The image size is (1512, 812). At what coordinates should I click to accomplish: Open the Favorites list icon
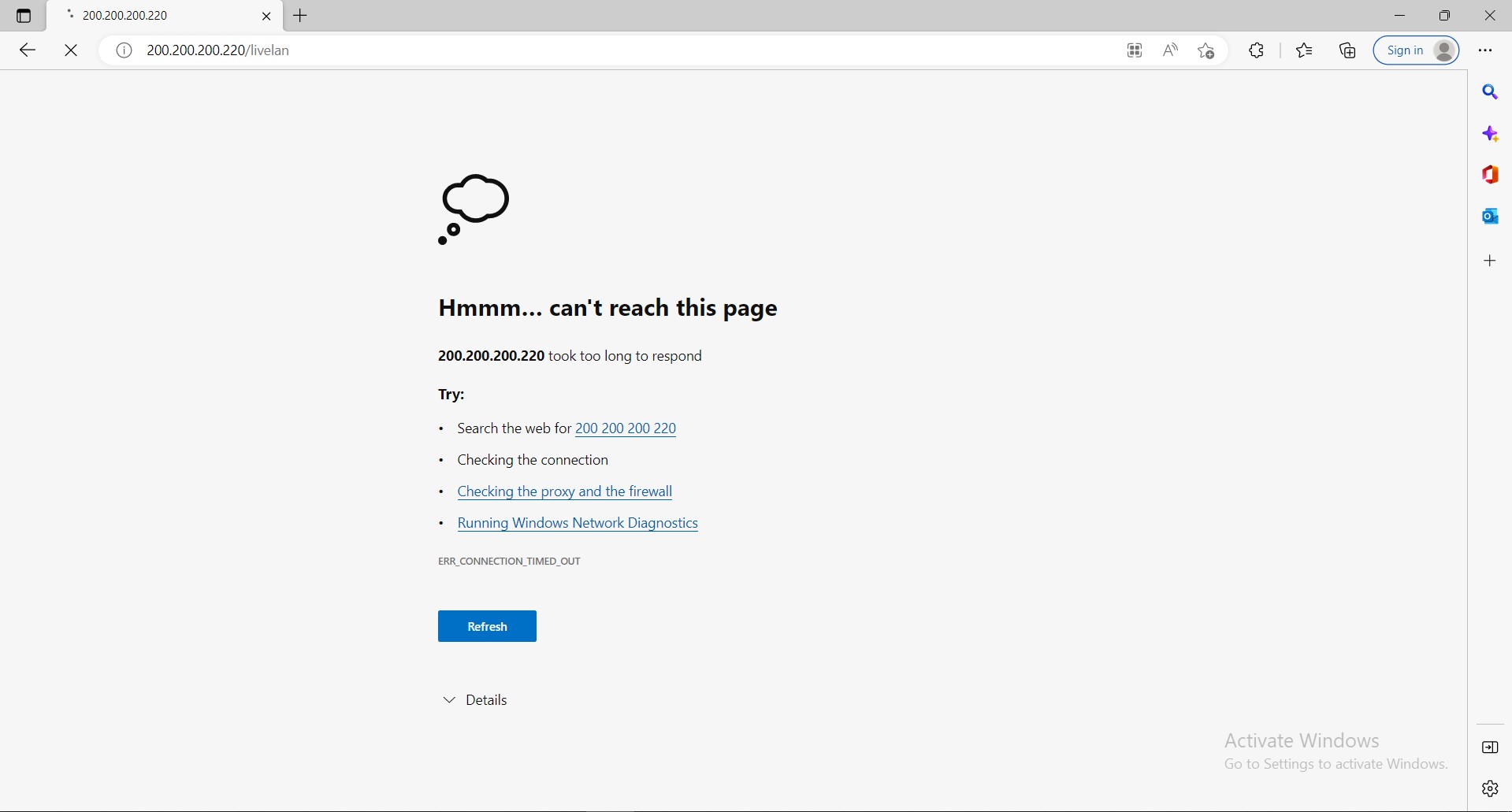pyautogui.click(x=1305, y=50)
